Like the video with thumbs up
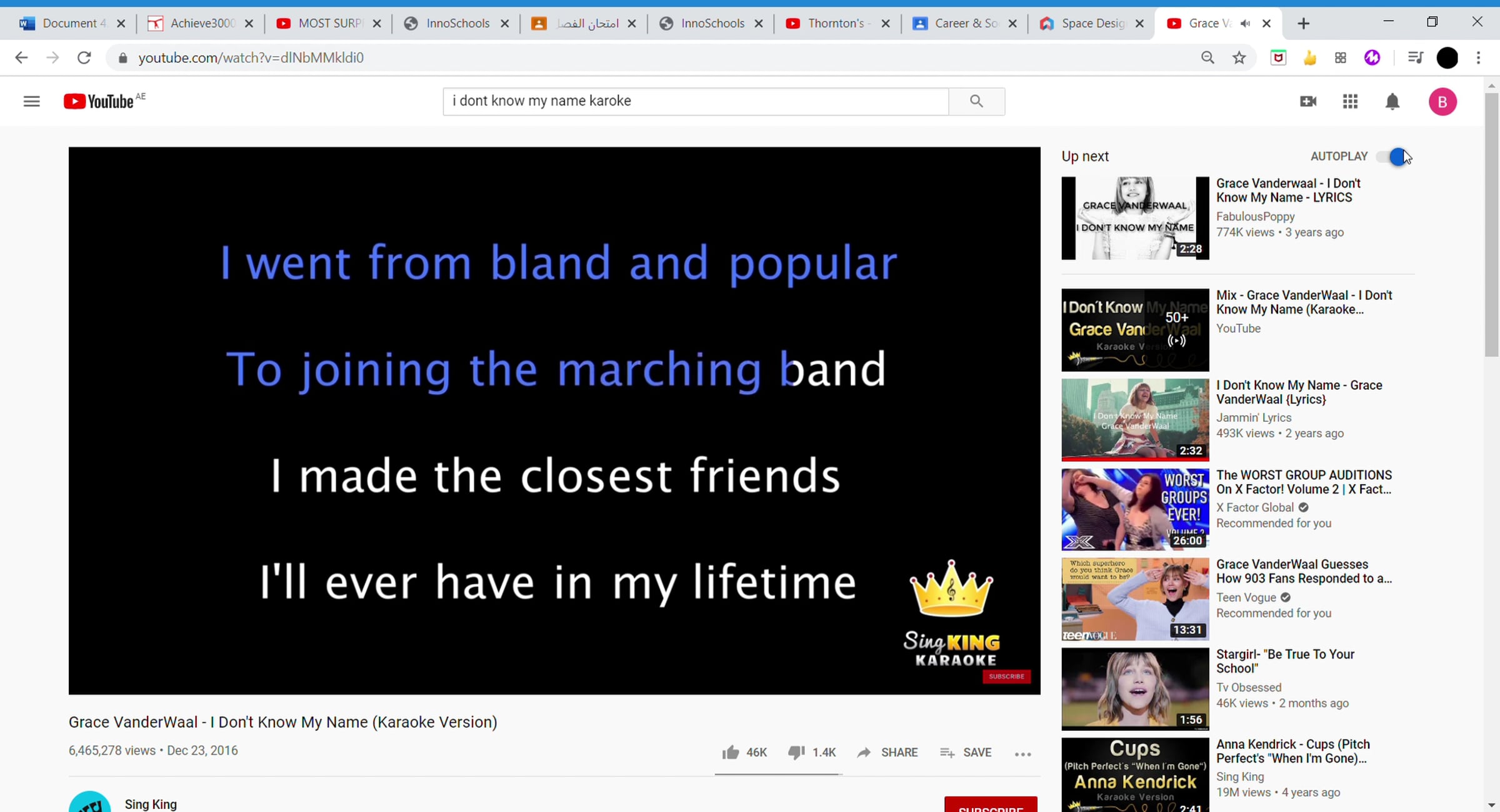 (x=730, y=752)
